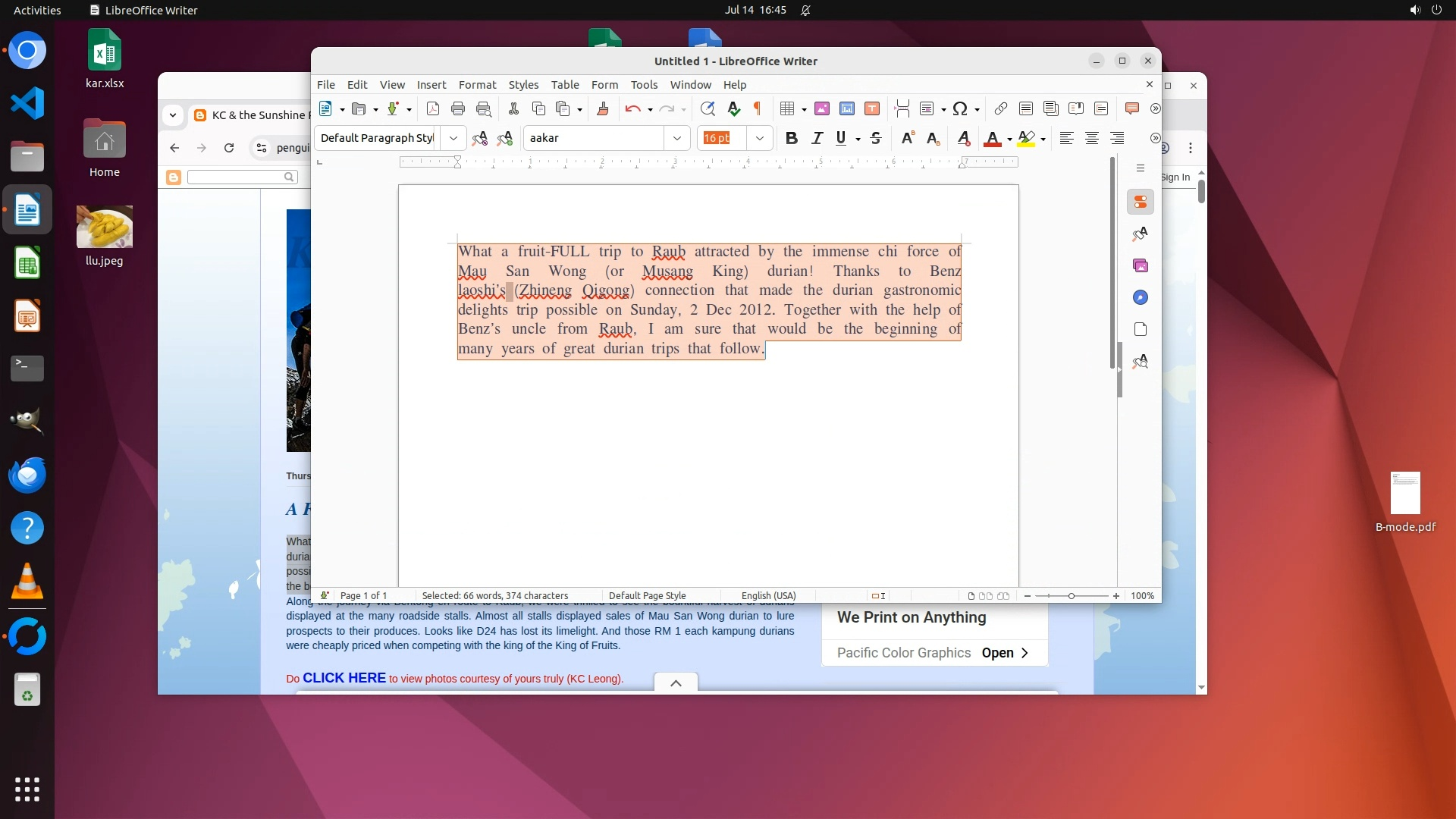Expand the font name dropdown
Viewport: 1456px width, 819px height.
(x=676, y=138)
